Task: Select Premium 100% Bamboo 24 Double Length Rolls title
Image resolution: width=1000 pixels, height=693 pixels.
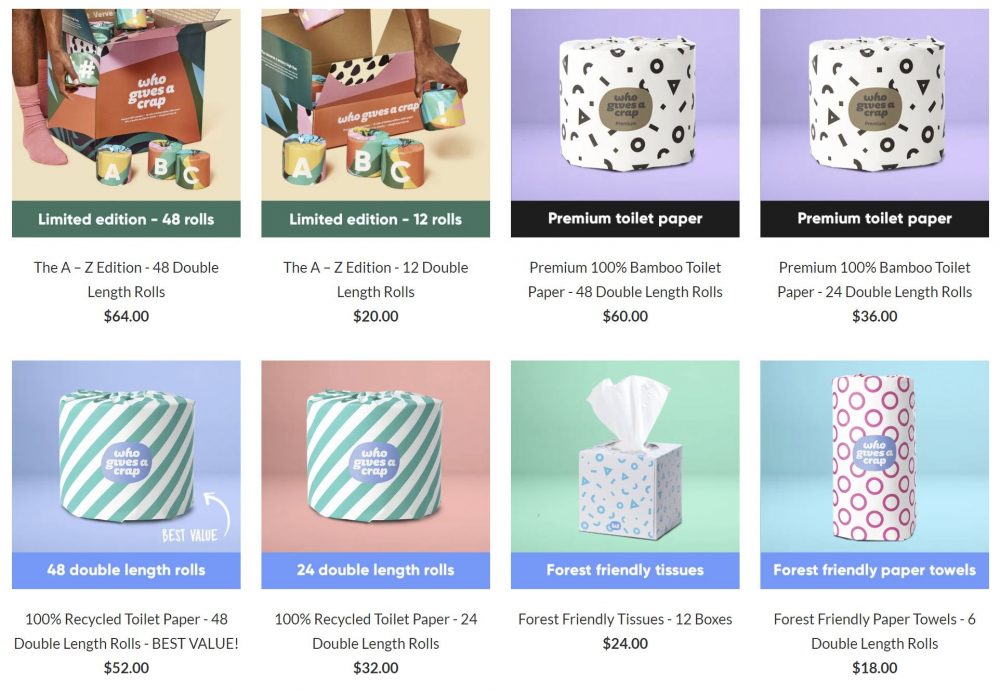Action: point(874,279)
